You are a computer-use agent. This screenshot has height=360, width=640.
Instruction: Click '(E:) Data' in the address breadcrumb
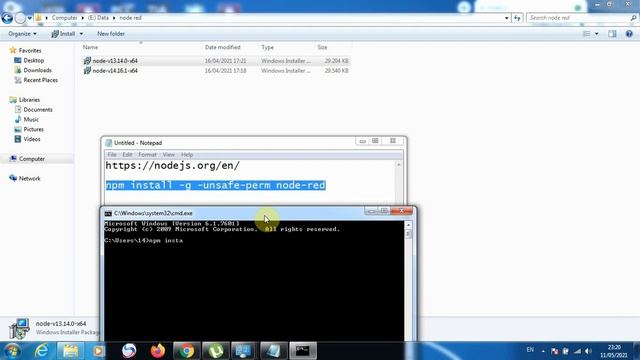(x=98, y=18)
